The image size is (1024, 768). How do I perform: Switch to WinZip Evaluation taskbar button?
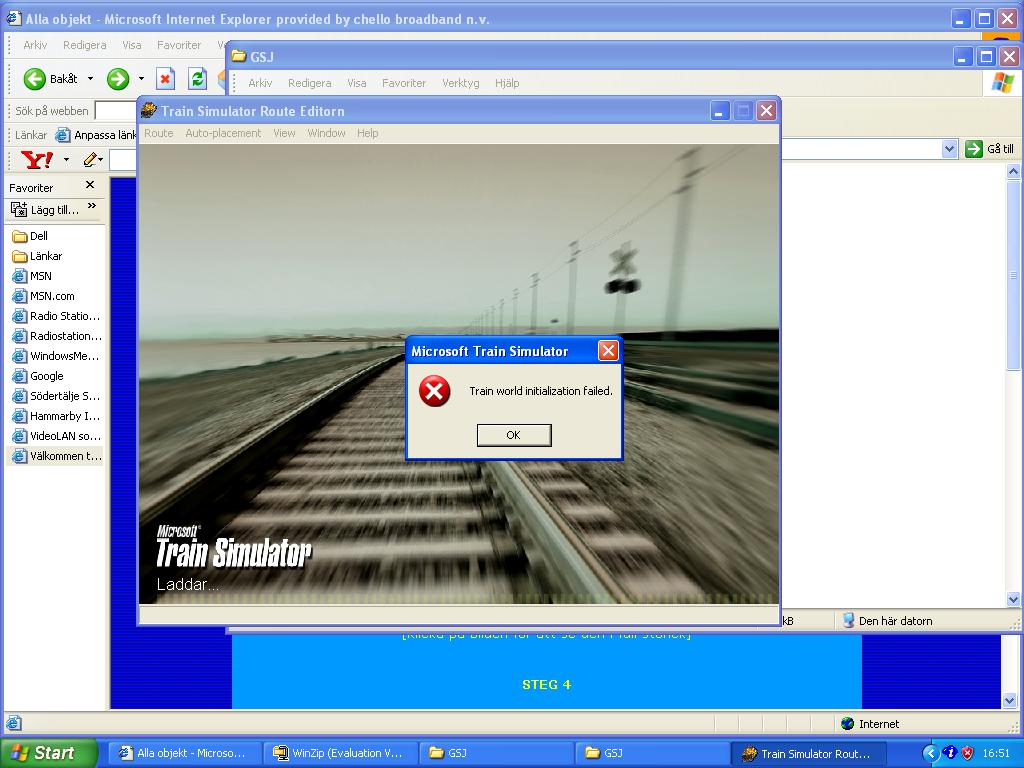pyautogui.click(x=339, y=753)
